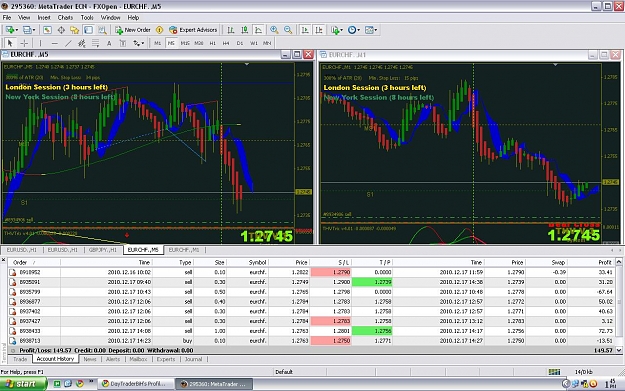The width and height of the screenshot is (625, 391).
Task: Toggle the Auto Scroll chart icon
Action: coord(305,30)
